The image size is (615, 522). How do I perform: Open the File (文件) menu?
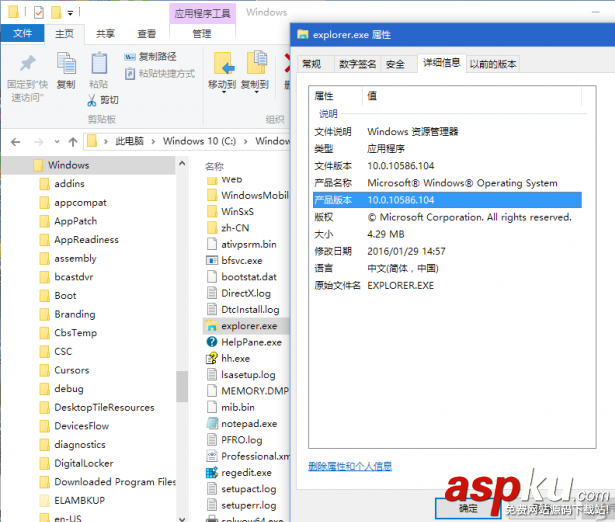pyautogui.click(x=22, y=33)
